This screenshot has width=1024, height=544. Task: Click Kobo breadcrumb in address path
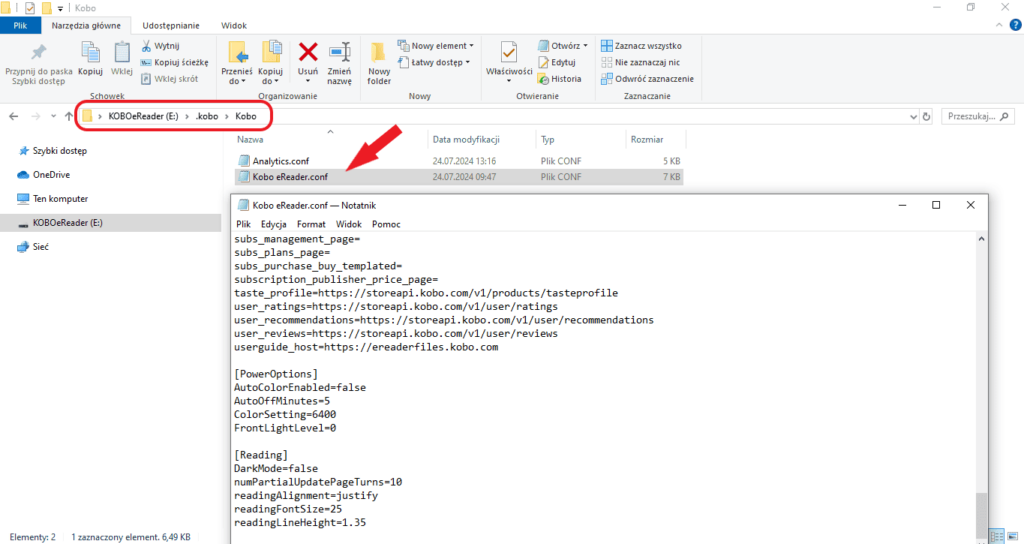tap(246, 116)
